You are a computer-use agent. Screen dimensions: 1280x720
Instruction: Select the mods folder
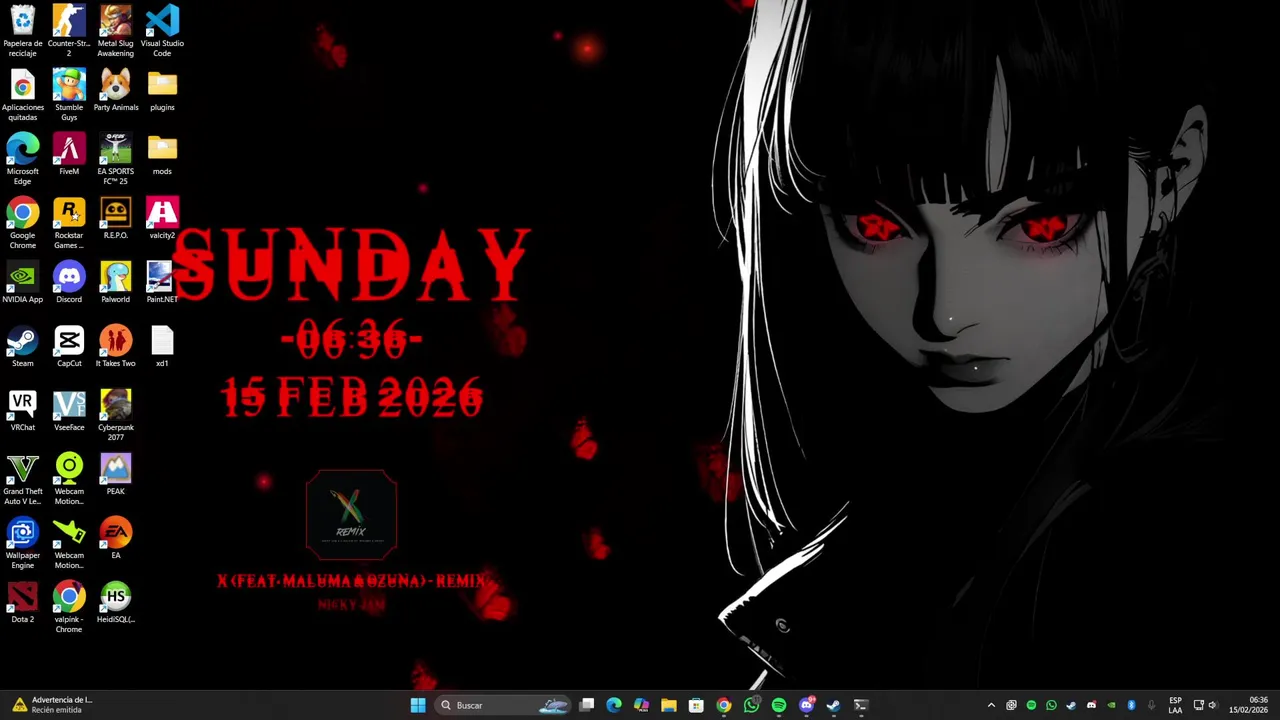pyautogui.click(x=162, y=154)
